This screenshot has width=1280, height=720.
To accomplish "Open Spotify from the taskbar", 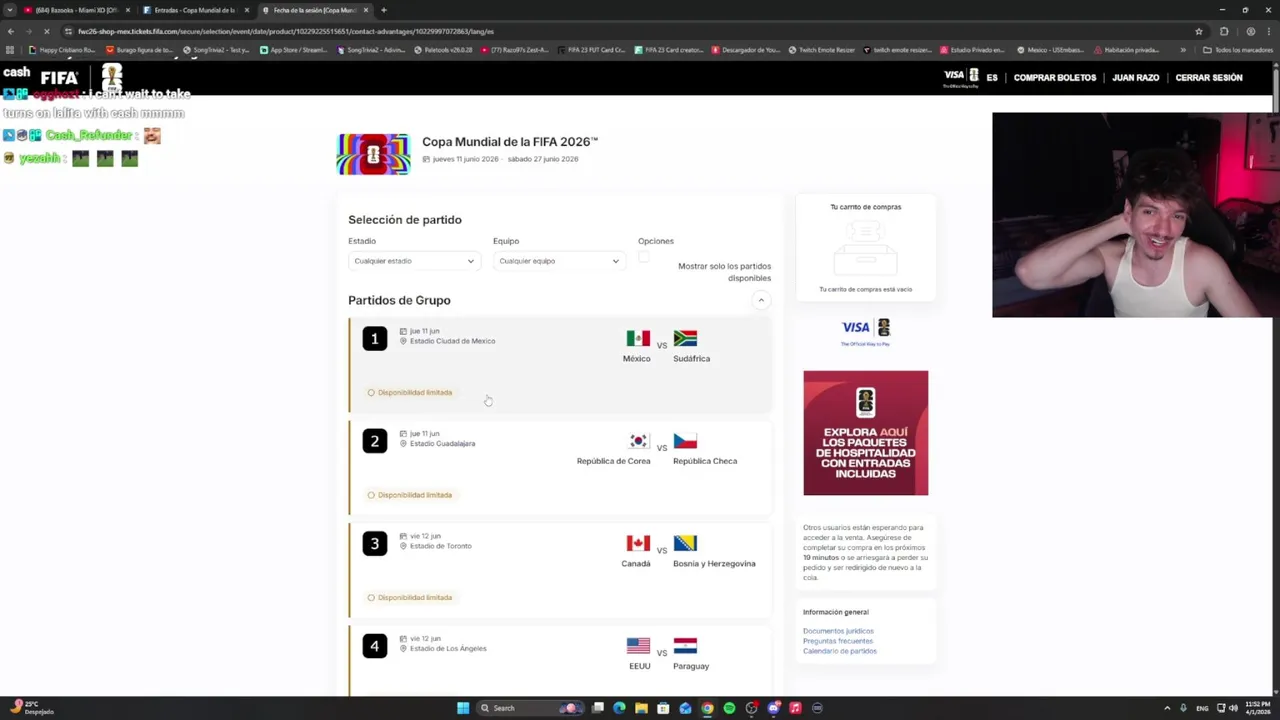I will coord(729,708).
